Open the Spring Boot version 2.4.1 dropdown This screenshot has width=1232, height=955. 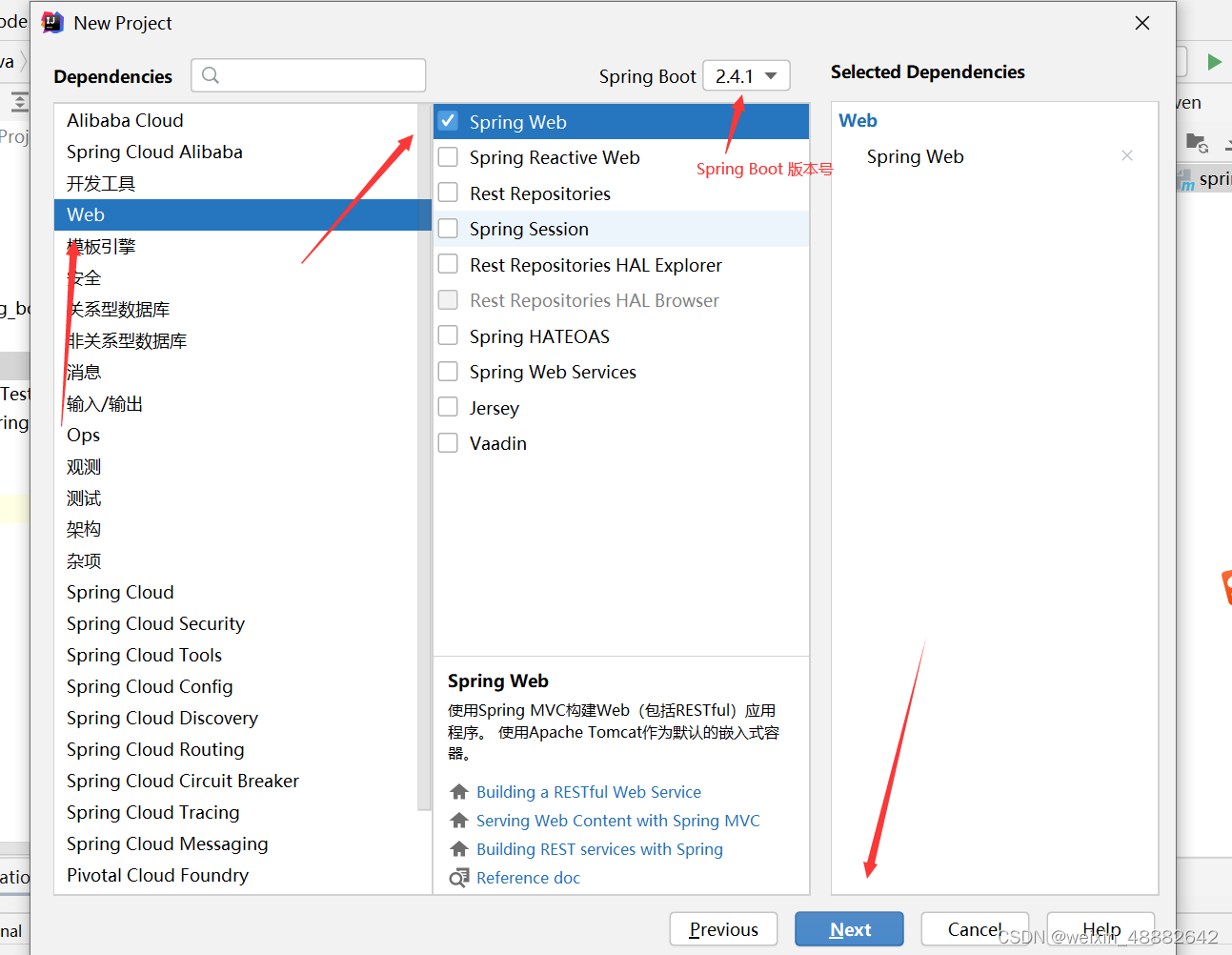pyautogui.click(x=746, y=75)
